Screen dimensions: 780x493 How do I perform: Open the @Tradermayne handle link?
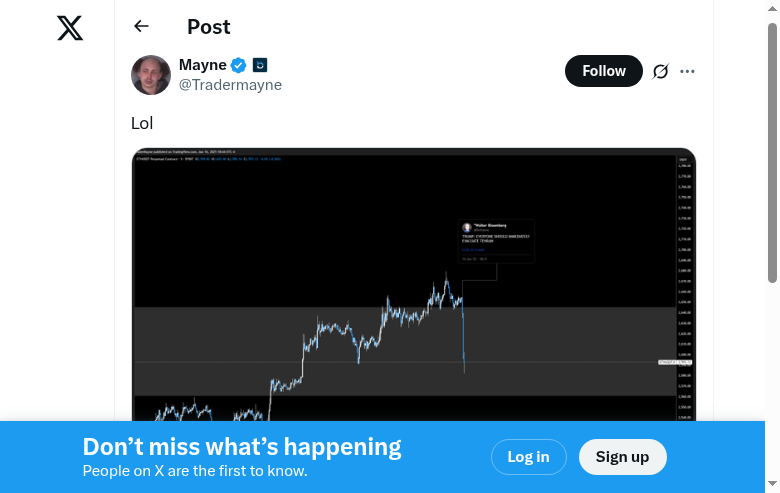coord(230,85)
